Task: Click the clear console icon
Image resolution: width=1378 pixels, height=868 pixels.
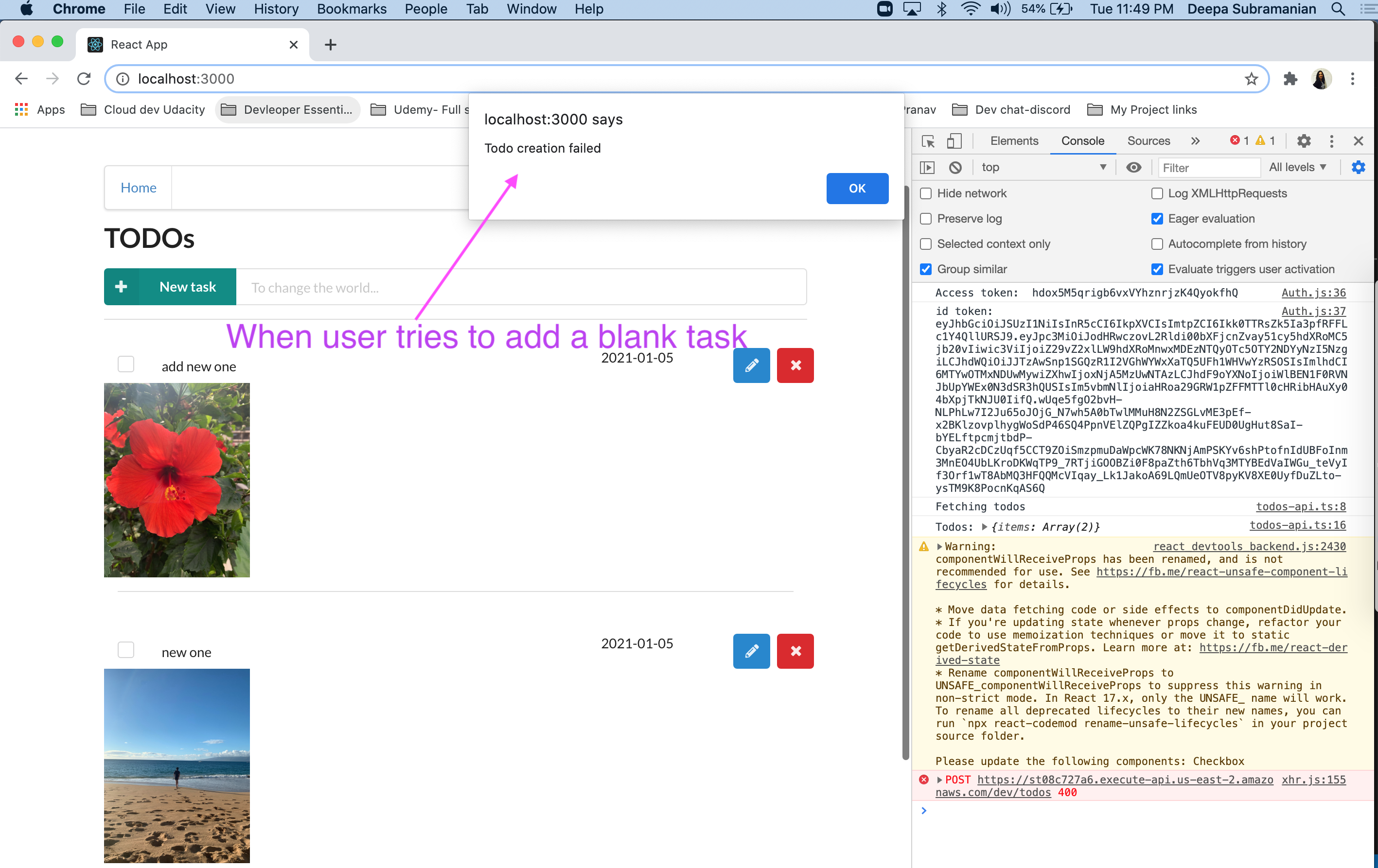Action: pos(955,167)
